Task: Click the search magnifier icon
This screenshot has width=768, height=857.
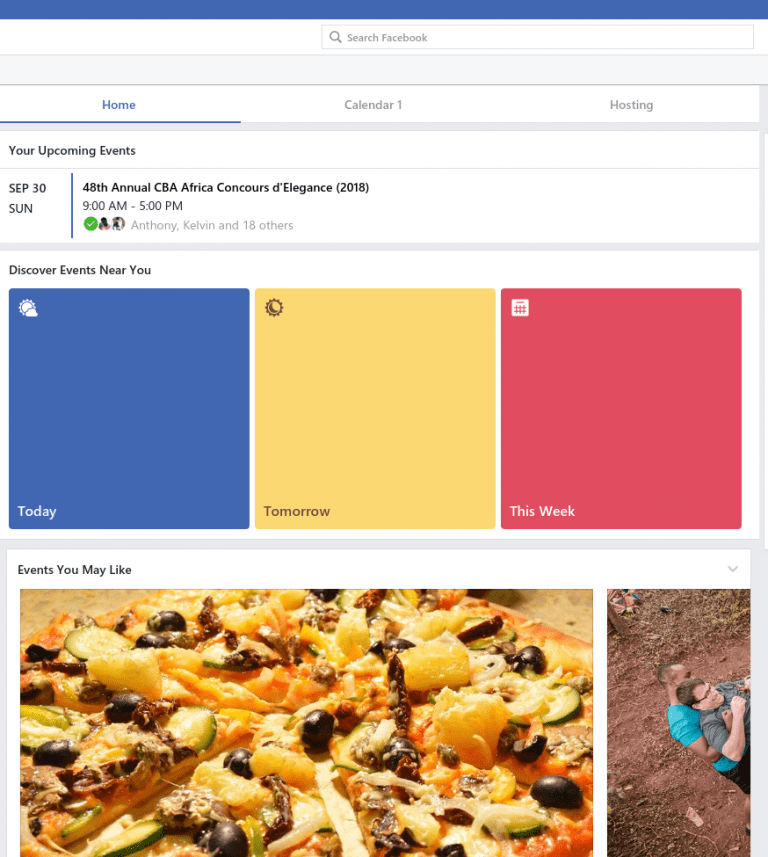Action: tap(335, 37)
